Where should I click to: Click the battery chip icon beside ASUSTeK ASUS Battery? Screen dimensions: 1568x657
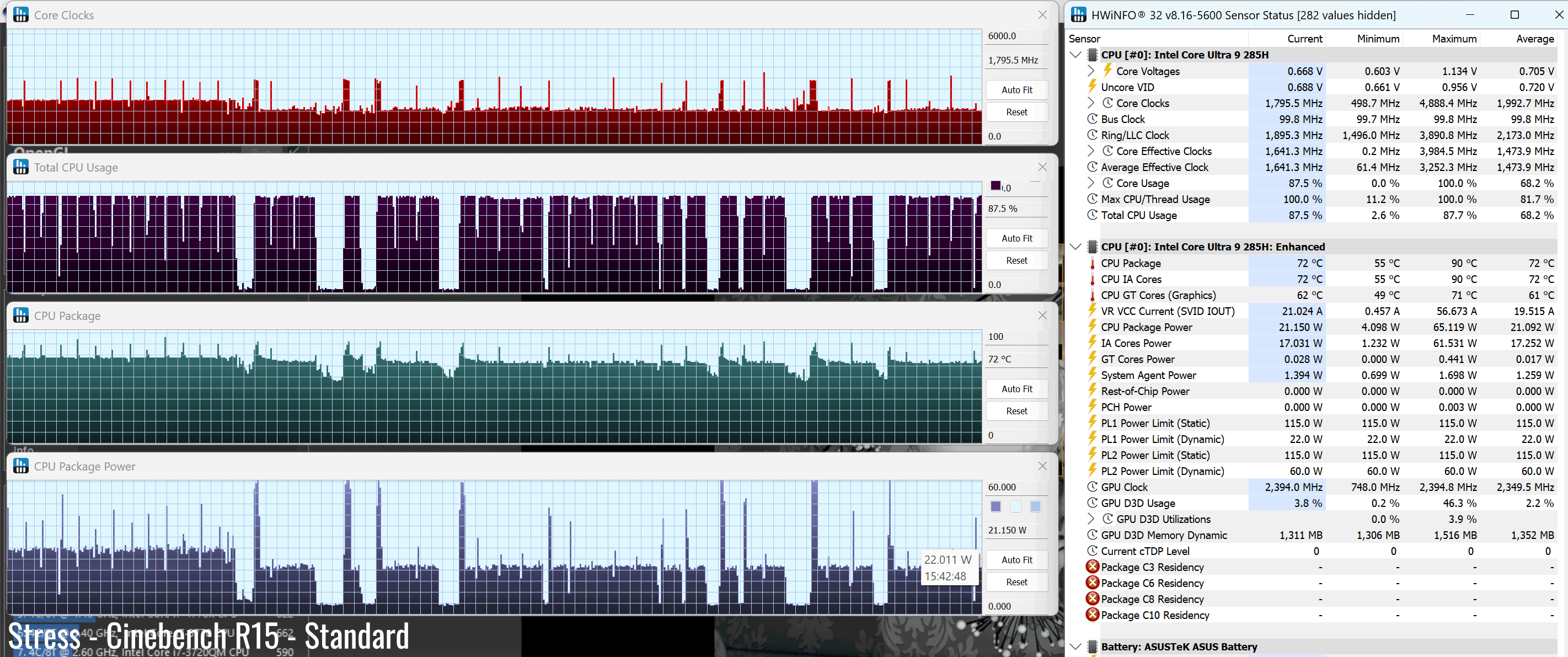tap(1093, 647)
